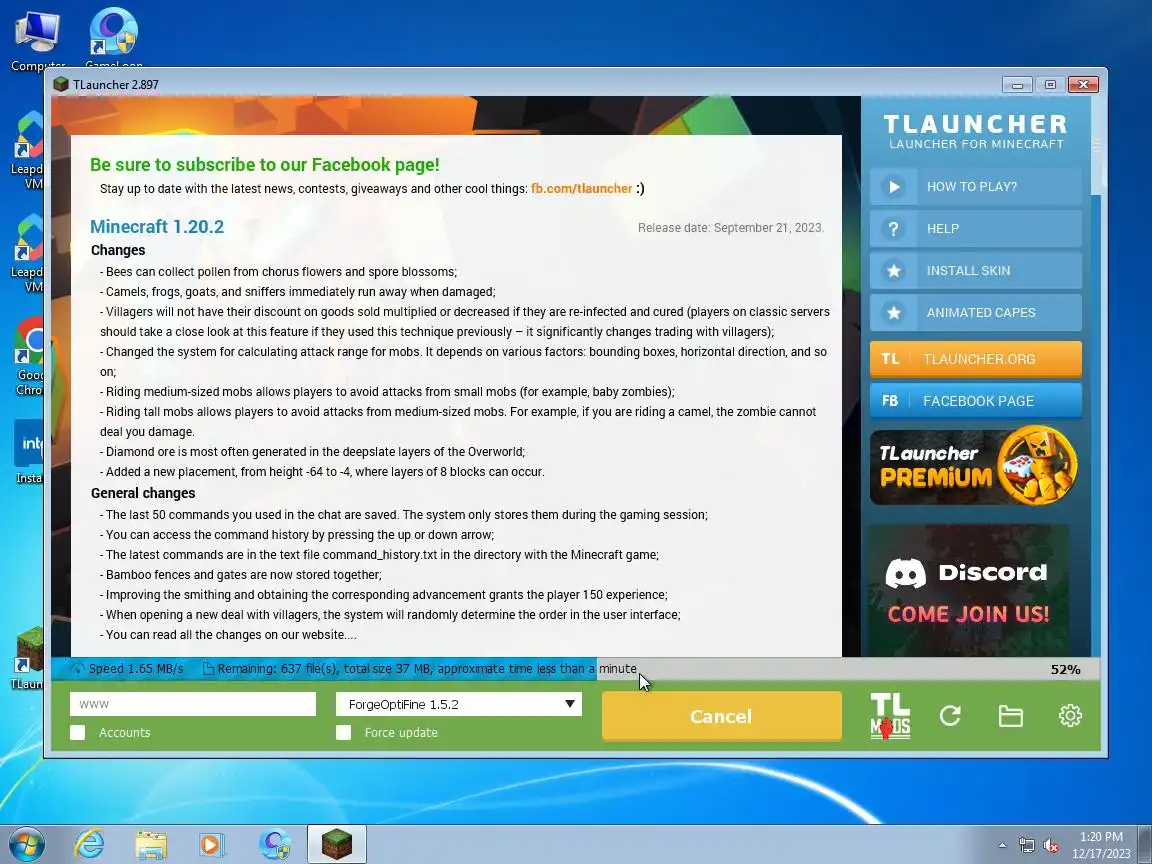Click the star icon beside Install Skin

pos(893,270)
